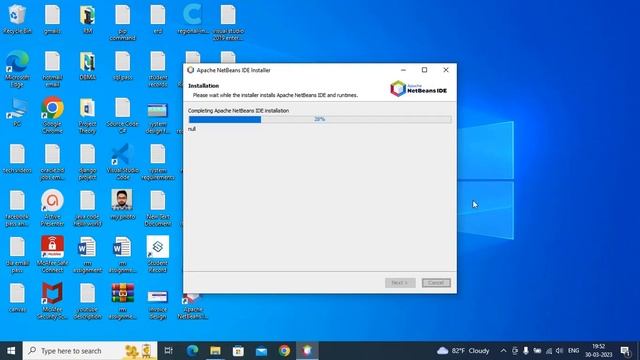Open the tech videos file icon
The width and height of the screenshot is (640, 360).
coord(17,158)
